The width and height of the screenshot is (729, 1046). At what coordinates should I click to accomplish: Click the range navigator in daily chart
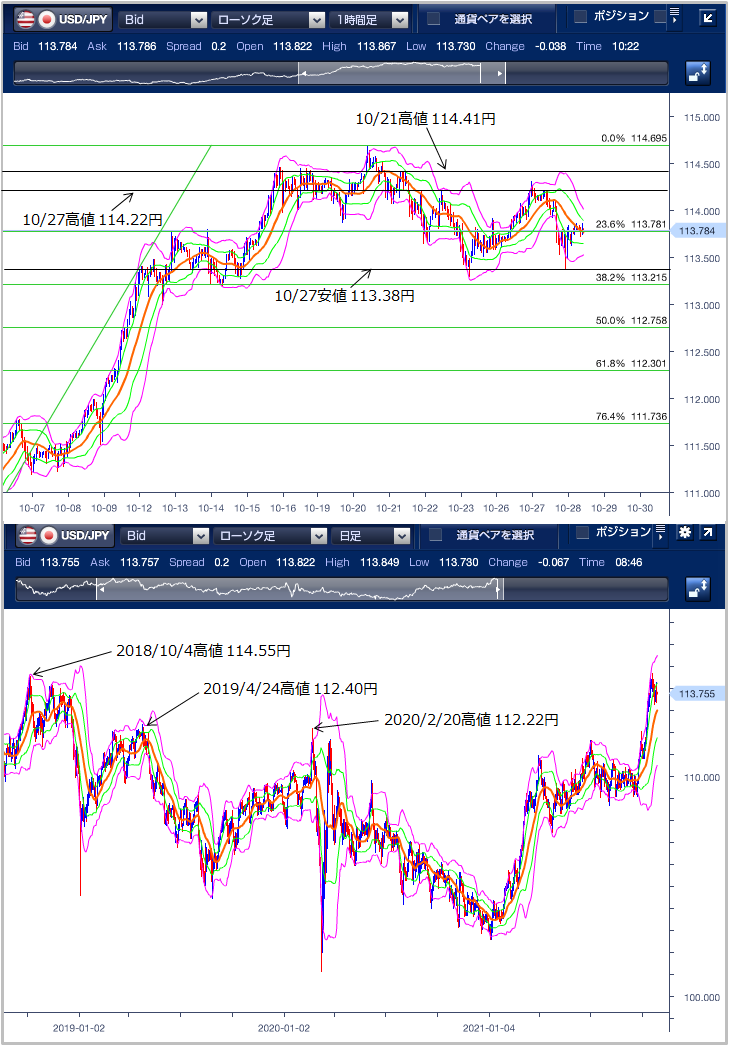341,589
